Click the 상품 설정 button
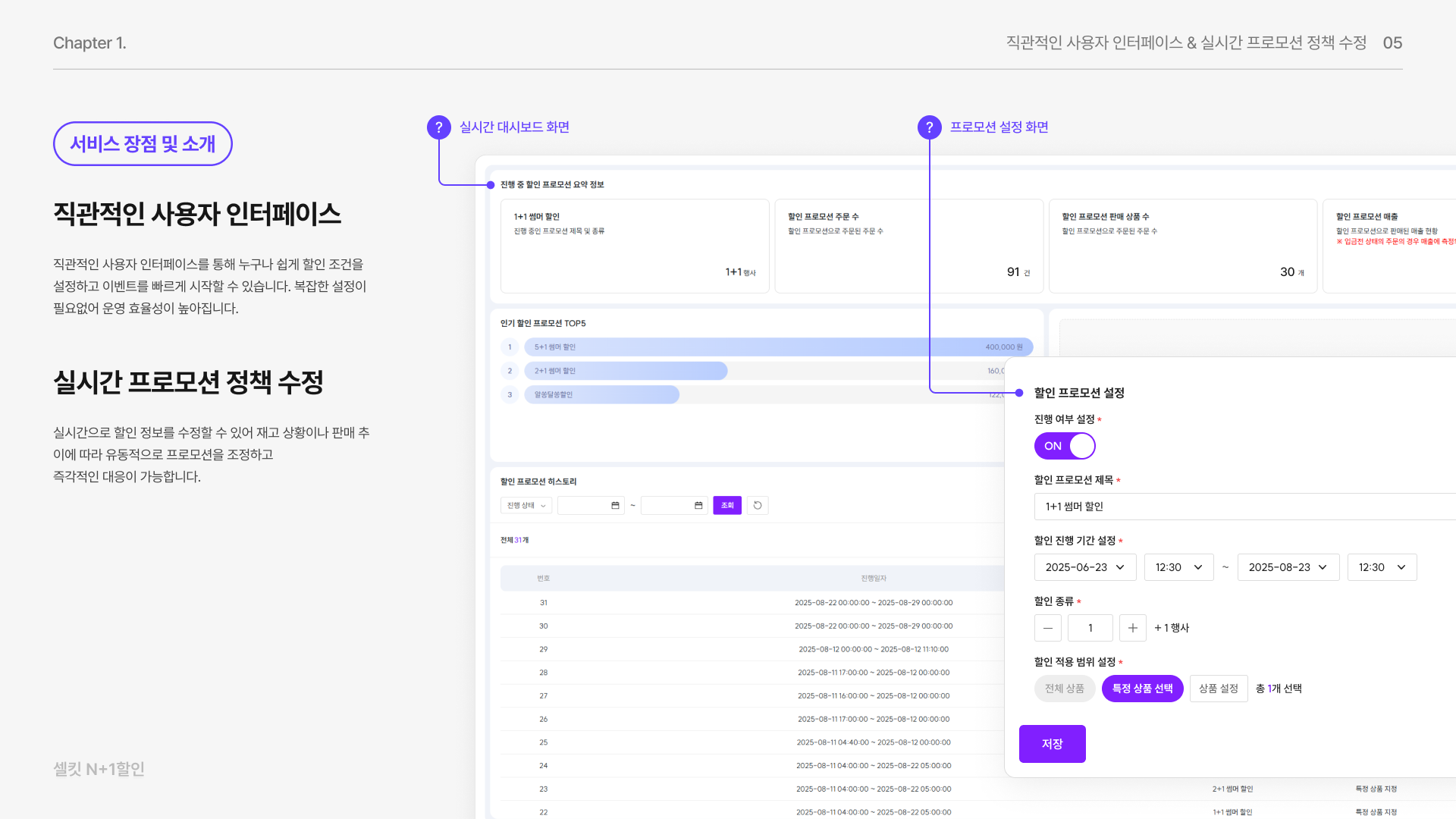 pyautogui.click(x=1218, y=689)
